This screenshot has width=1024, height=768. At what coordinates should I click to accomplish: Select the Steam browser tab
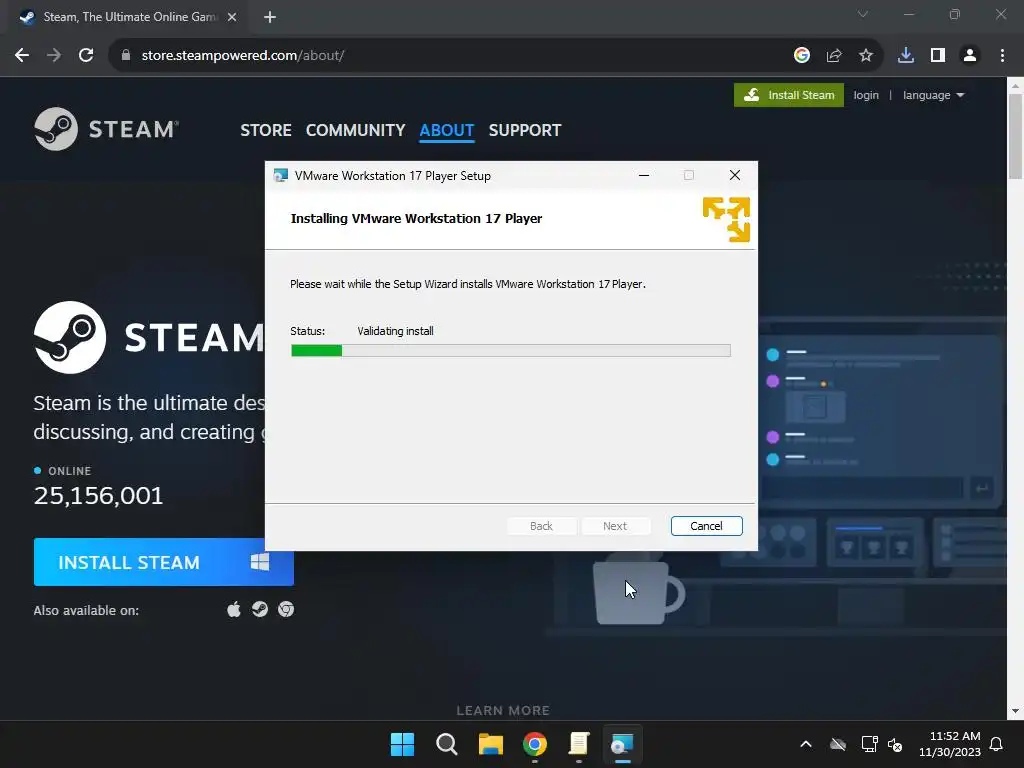[x=127, y=17]
